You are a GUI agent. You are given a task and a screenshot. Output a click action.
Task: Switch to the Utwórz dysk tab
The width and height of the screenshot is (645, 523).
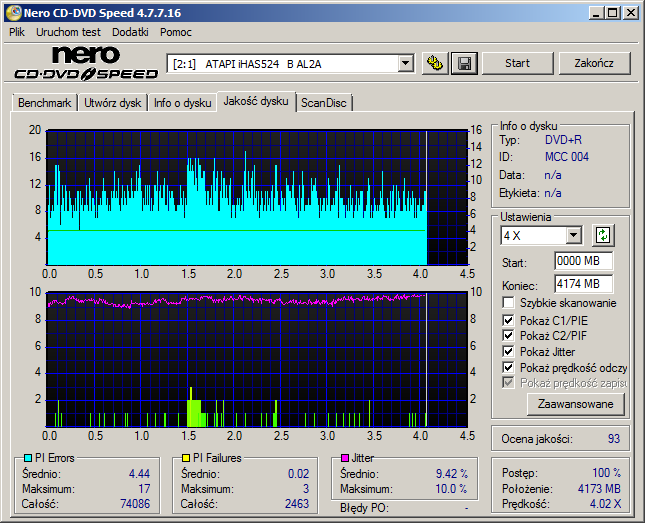pos(112,102)
